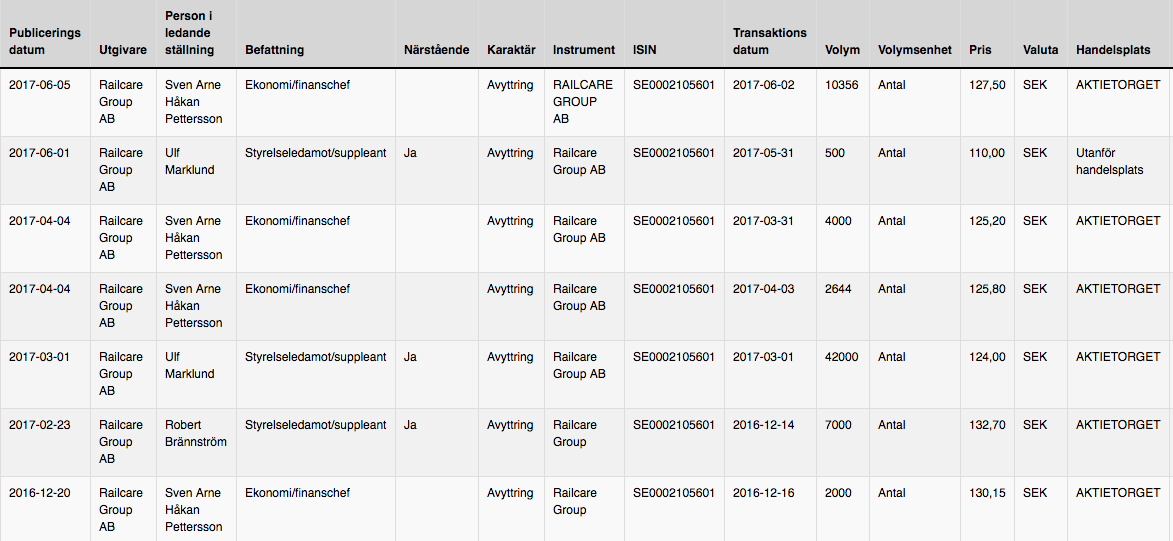Image resolution: width=1173 pixels, height=541 pixels.
Task: Select the publication date 2016-12-20 cell
Action: (x=45, y=509)
